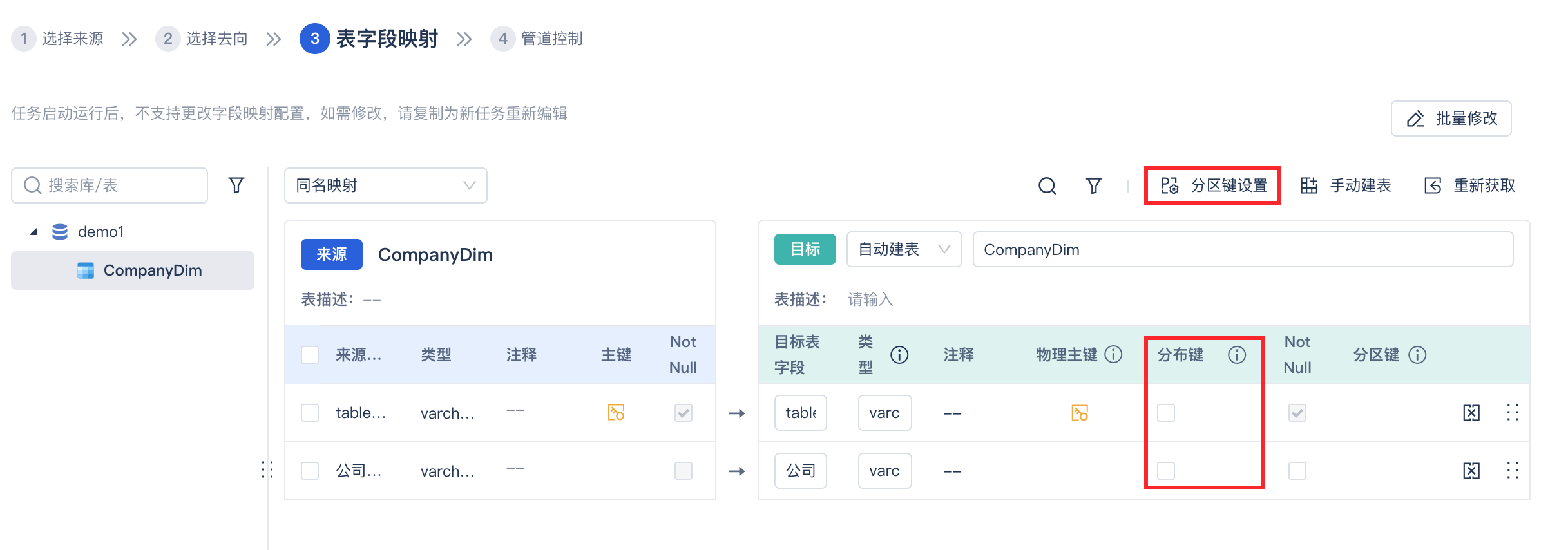This screenshot has width=1568, height=550.
Task: Click the info icon beside 分布键 header
Action: coord(1236,355)
